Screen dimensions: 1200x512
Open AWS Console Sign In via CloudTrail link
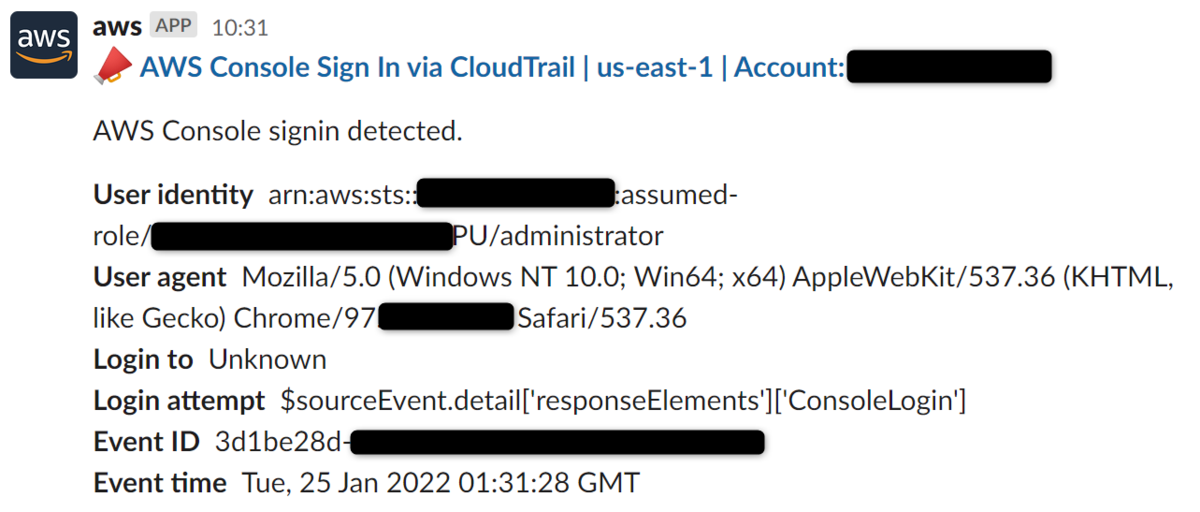tap(358, 67)
